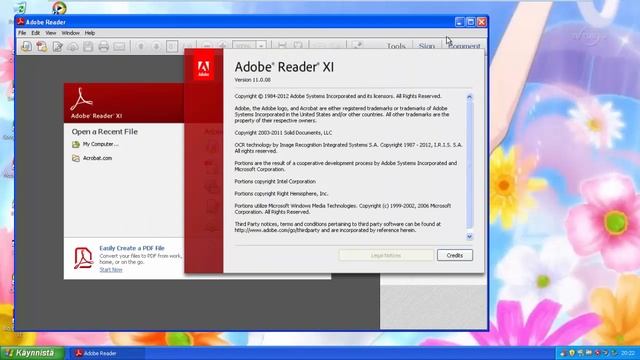Maximize the Adobe Reader window
Screen dimensions: 640x360
(x=471, y=22)
